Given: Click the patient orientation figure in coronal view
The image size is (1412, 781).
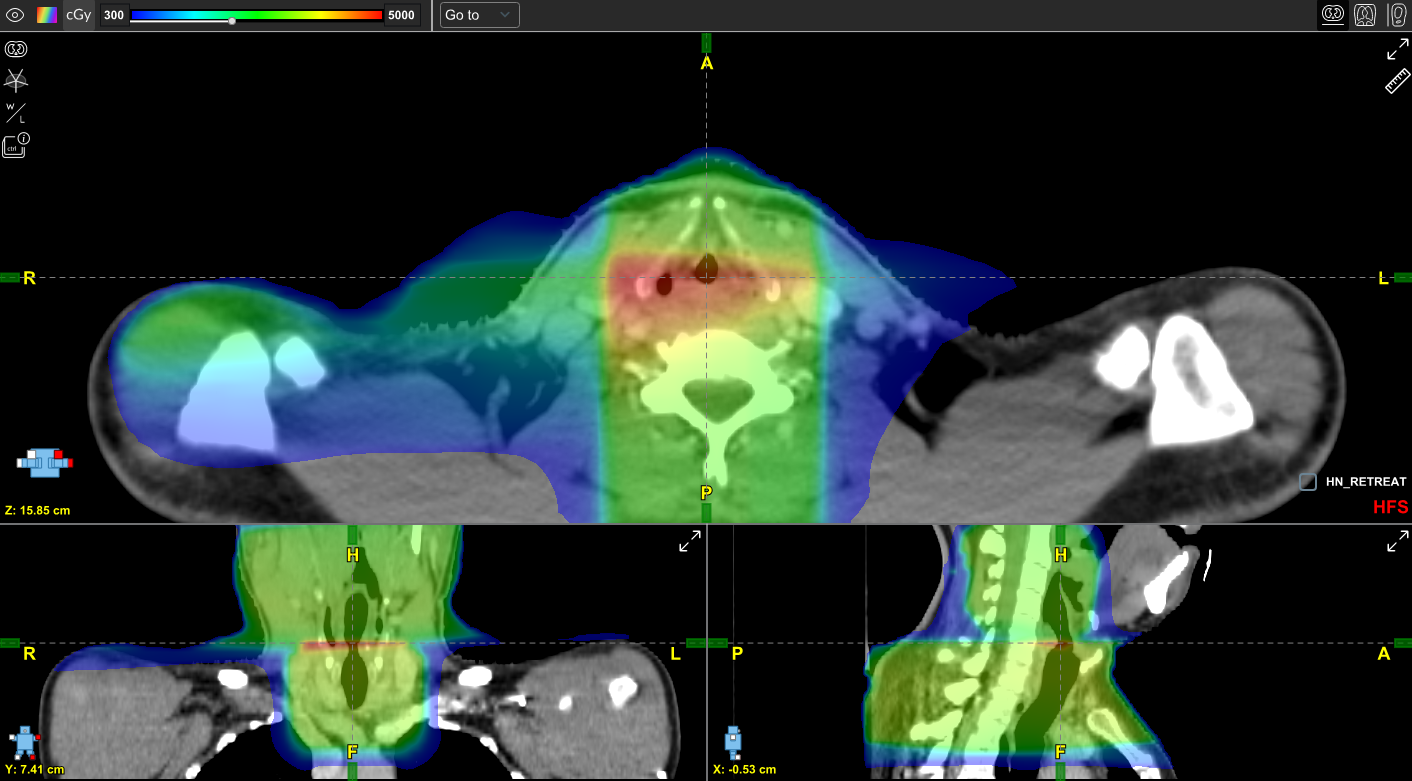Looking at the screenshot, I should click(x=24, y=743).
